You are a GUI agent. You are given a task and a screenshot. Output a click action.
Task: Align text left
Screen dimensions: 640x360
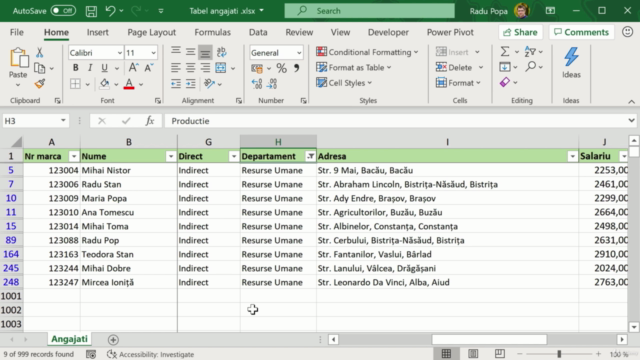(x=176, y=68)
